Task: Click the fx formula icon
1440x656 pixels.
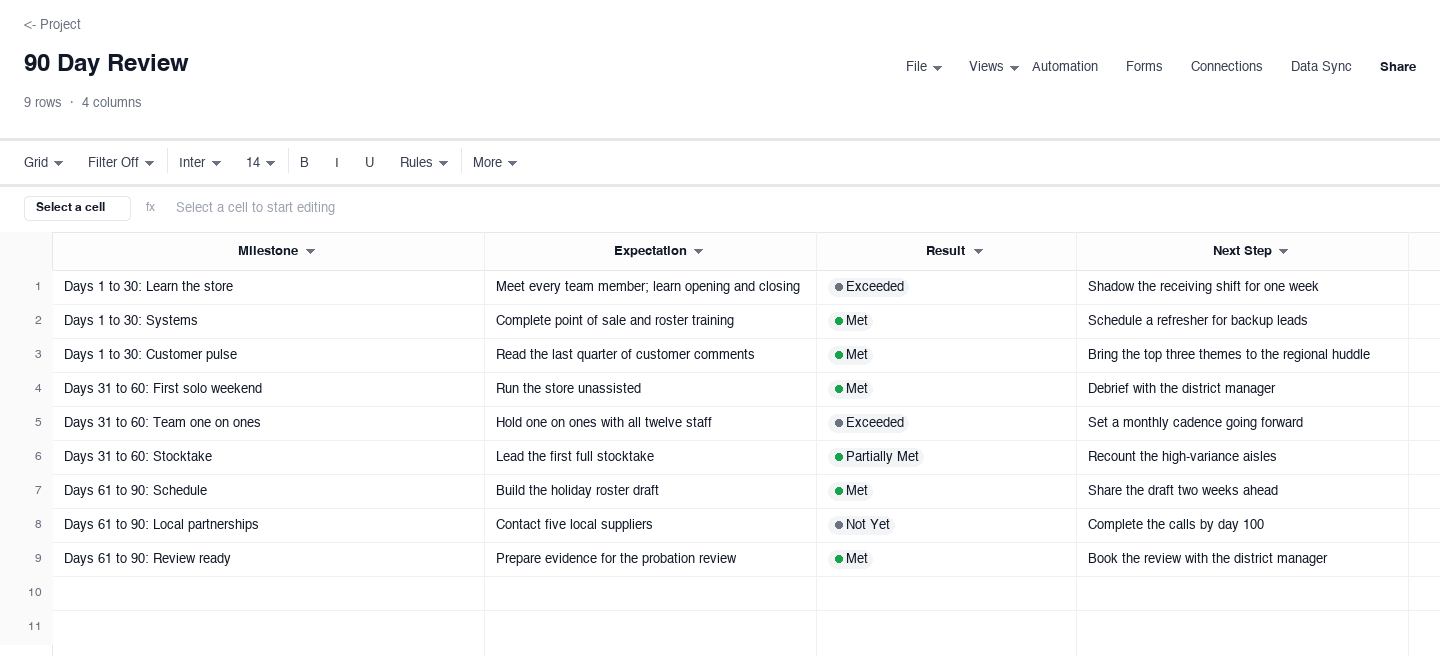Action: click(x=150, y=208)
